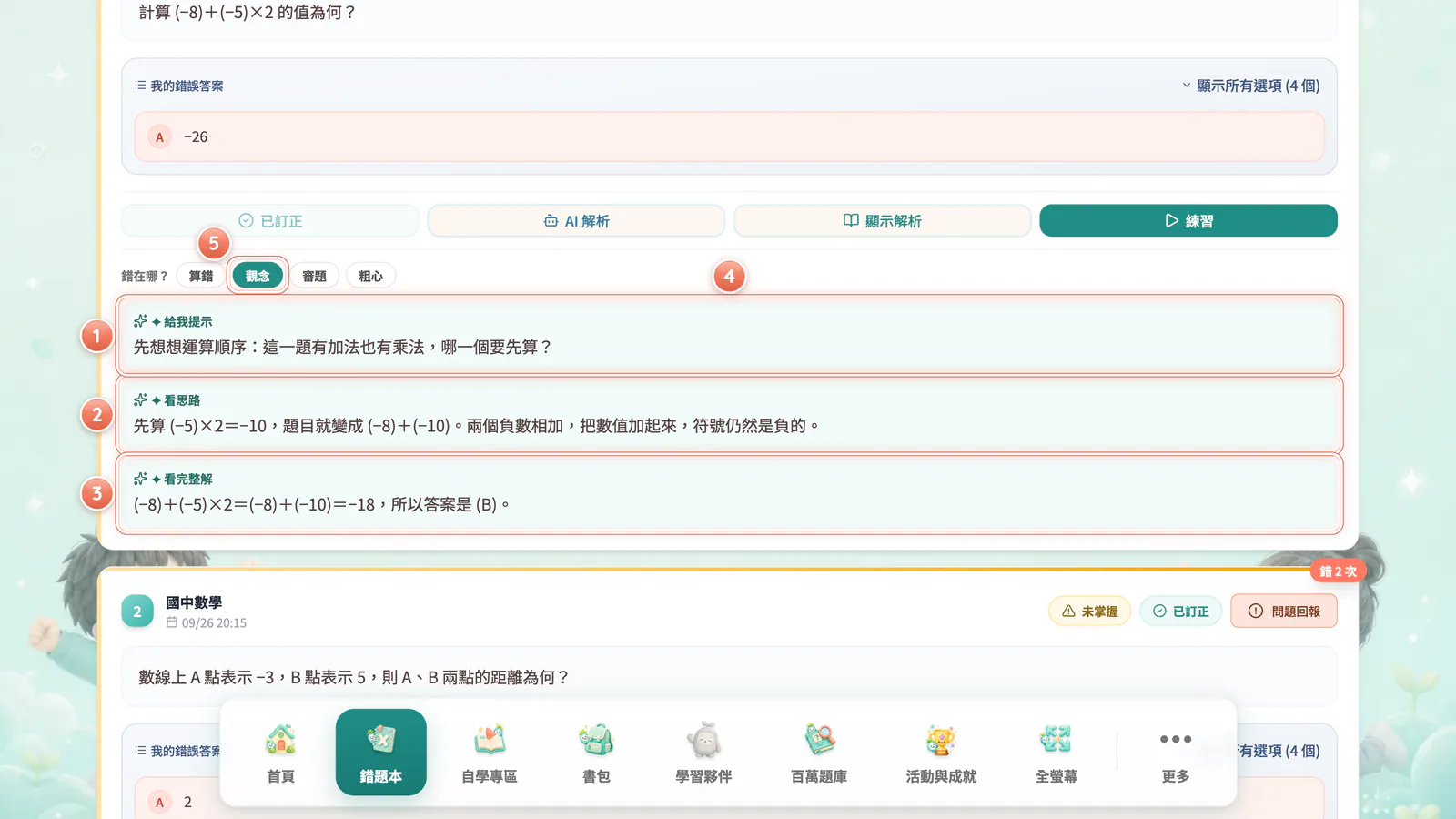
Task: Open 學習夥伴 companion icon
Action: (x=703, y=753)
